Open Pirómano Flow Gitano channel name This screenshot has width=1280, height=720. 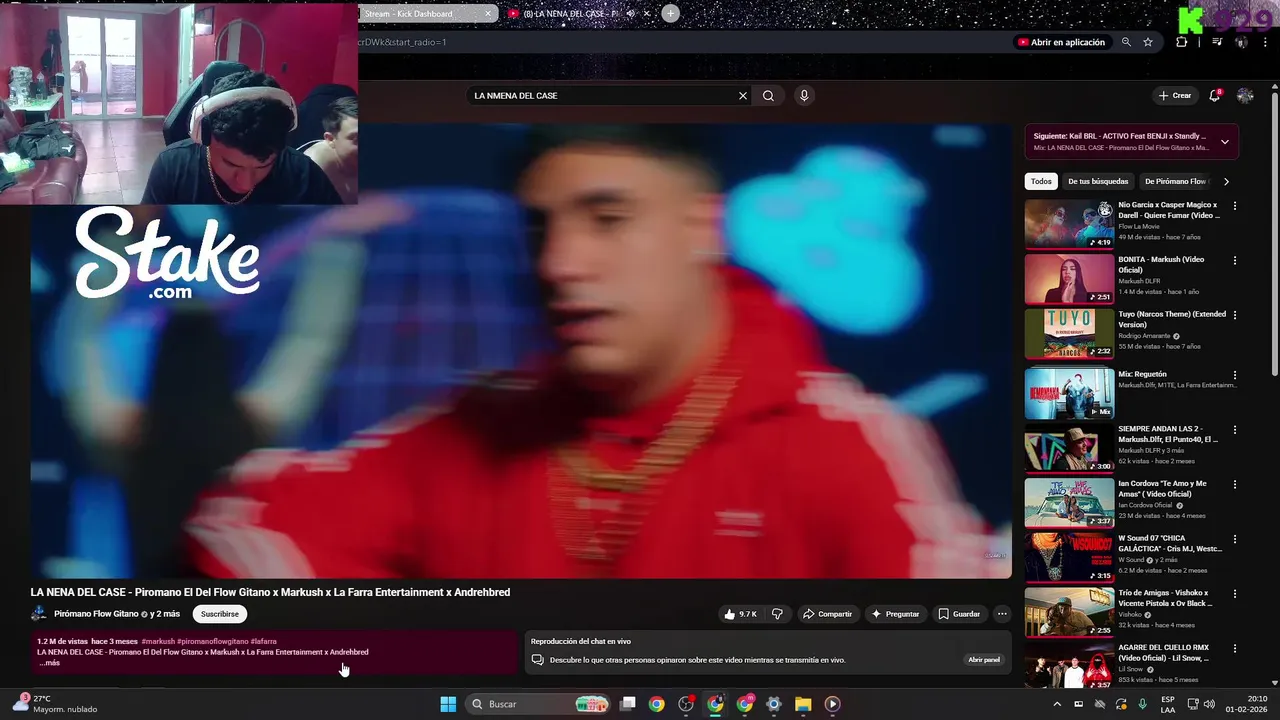click(96, 614)
